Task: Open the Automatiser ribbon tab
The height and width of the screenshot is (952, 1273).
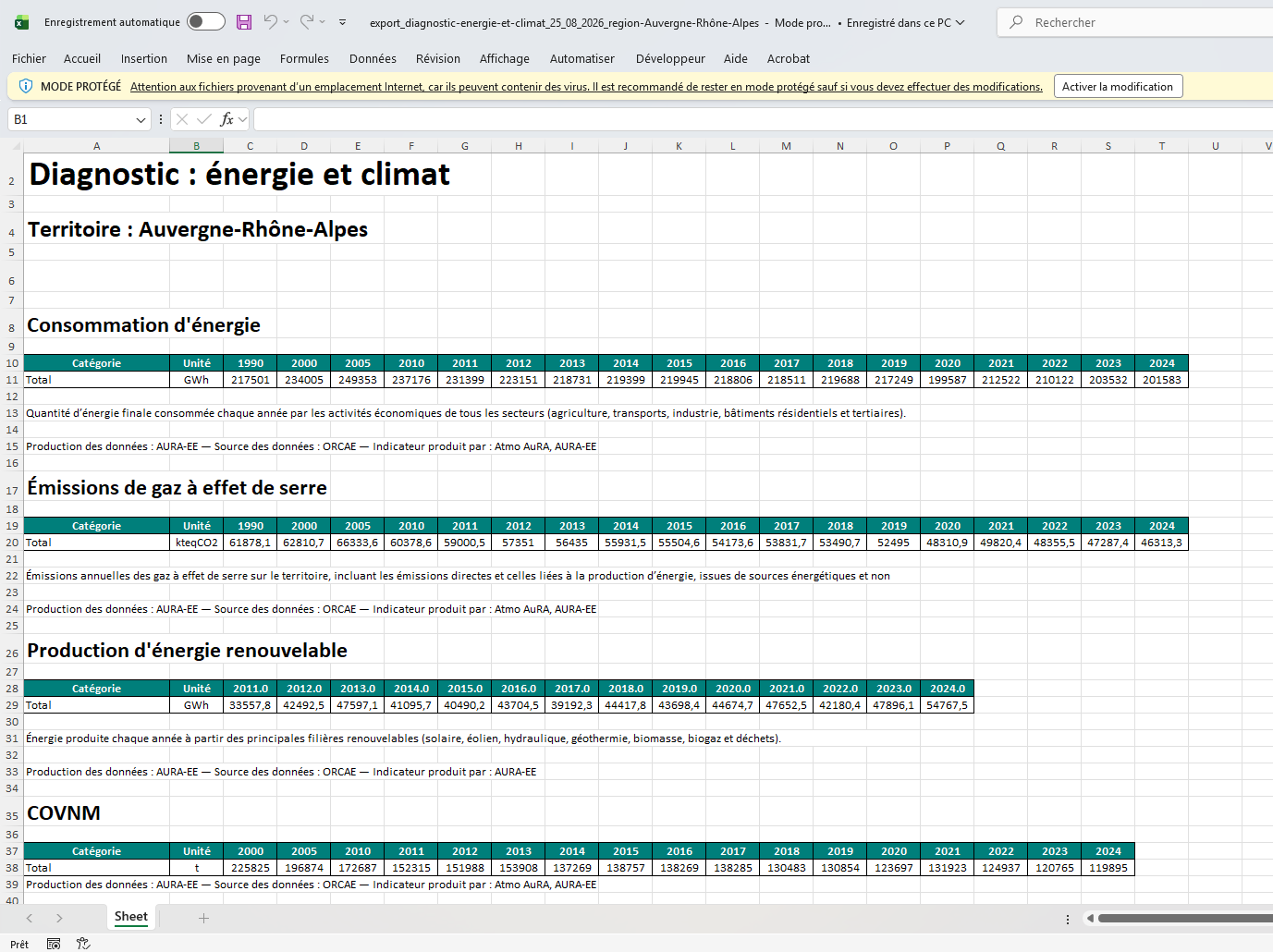Action: 582,58
